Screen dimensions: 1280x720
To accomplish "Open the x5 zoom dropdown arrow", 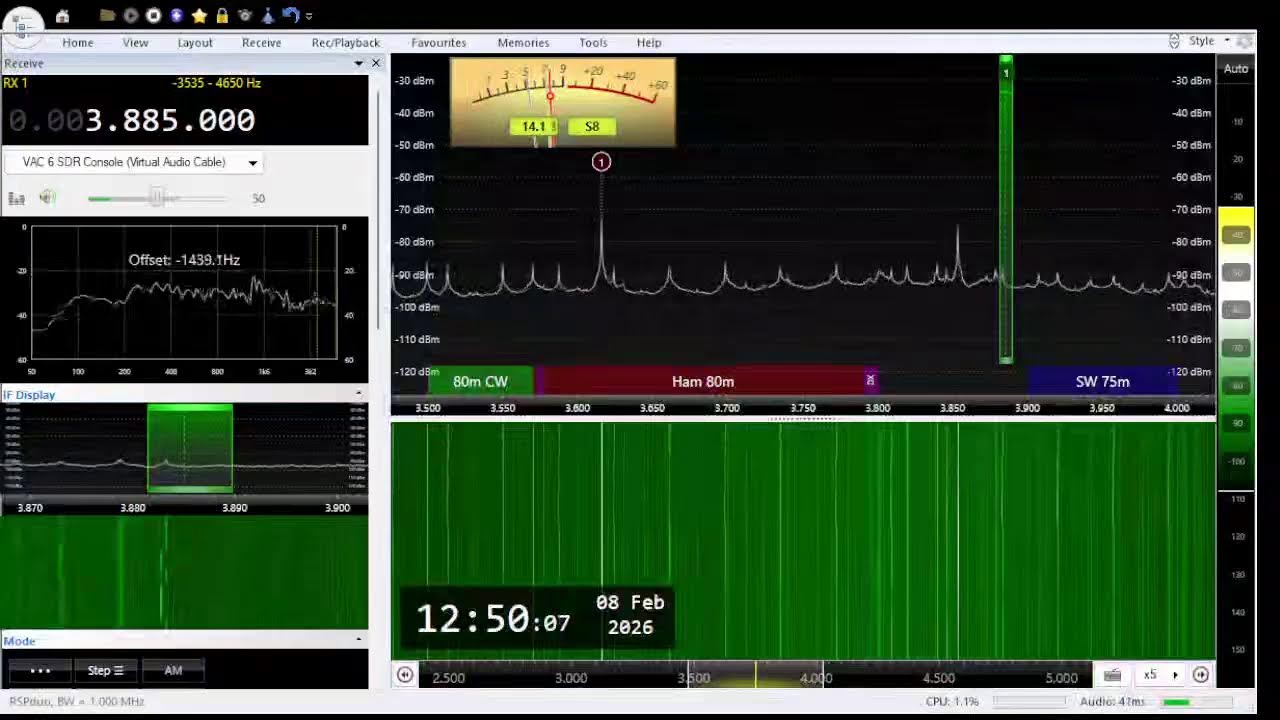I will tap(1175, 676).
